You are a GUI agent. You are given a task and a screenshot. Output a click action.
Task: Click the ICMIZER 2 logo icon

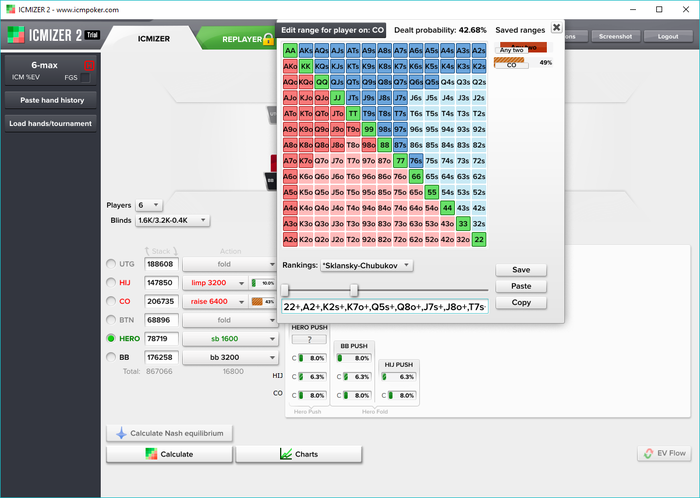16,35
